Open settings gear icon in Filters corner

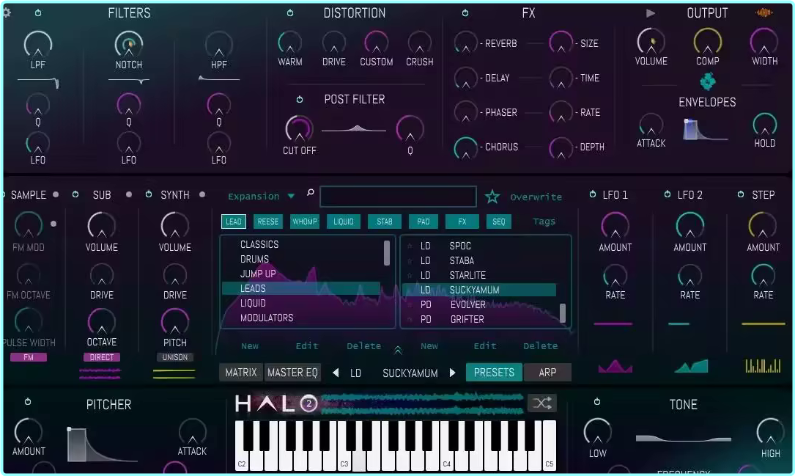[x=6, y=12]
